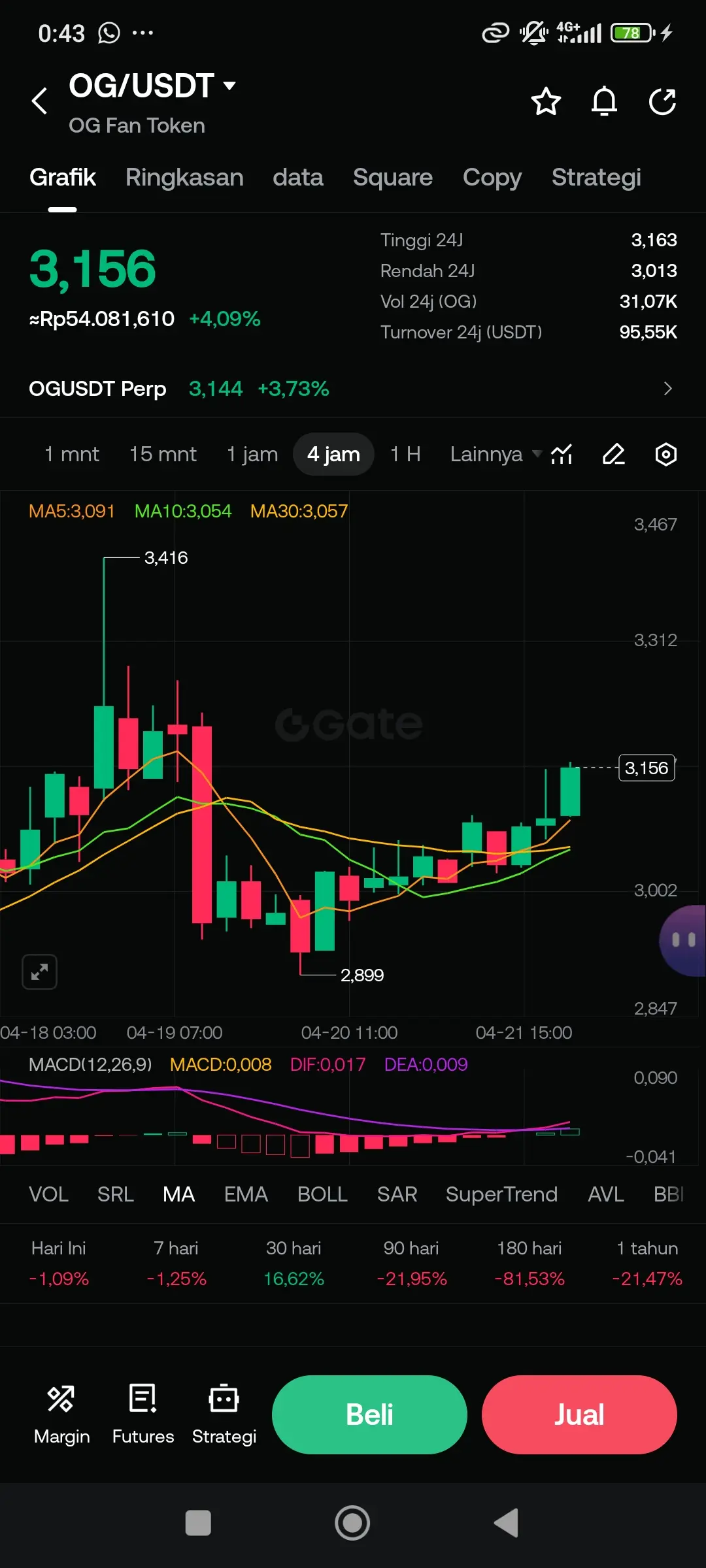Select the chart drawing pencil tool
Viewport: 706px width, 1568px height.
point(613,454)
